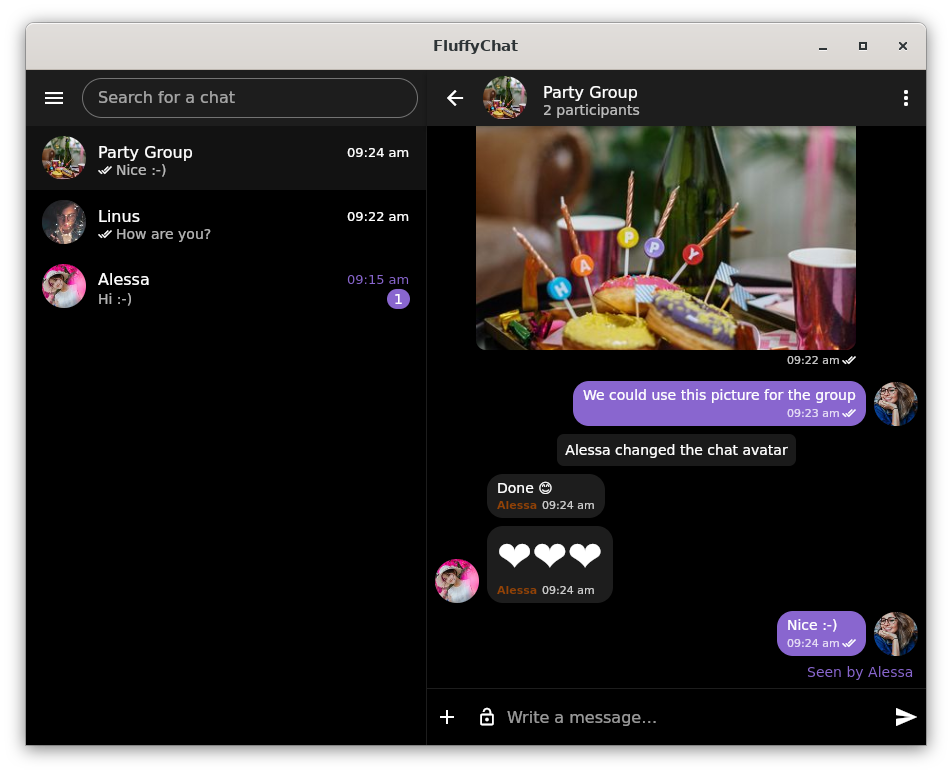Click the back arrow in chat header
952x774 pixels.
(x=455, y=98)
